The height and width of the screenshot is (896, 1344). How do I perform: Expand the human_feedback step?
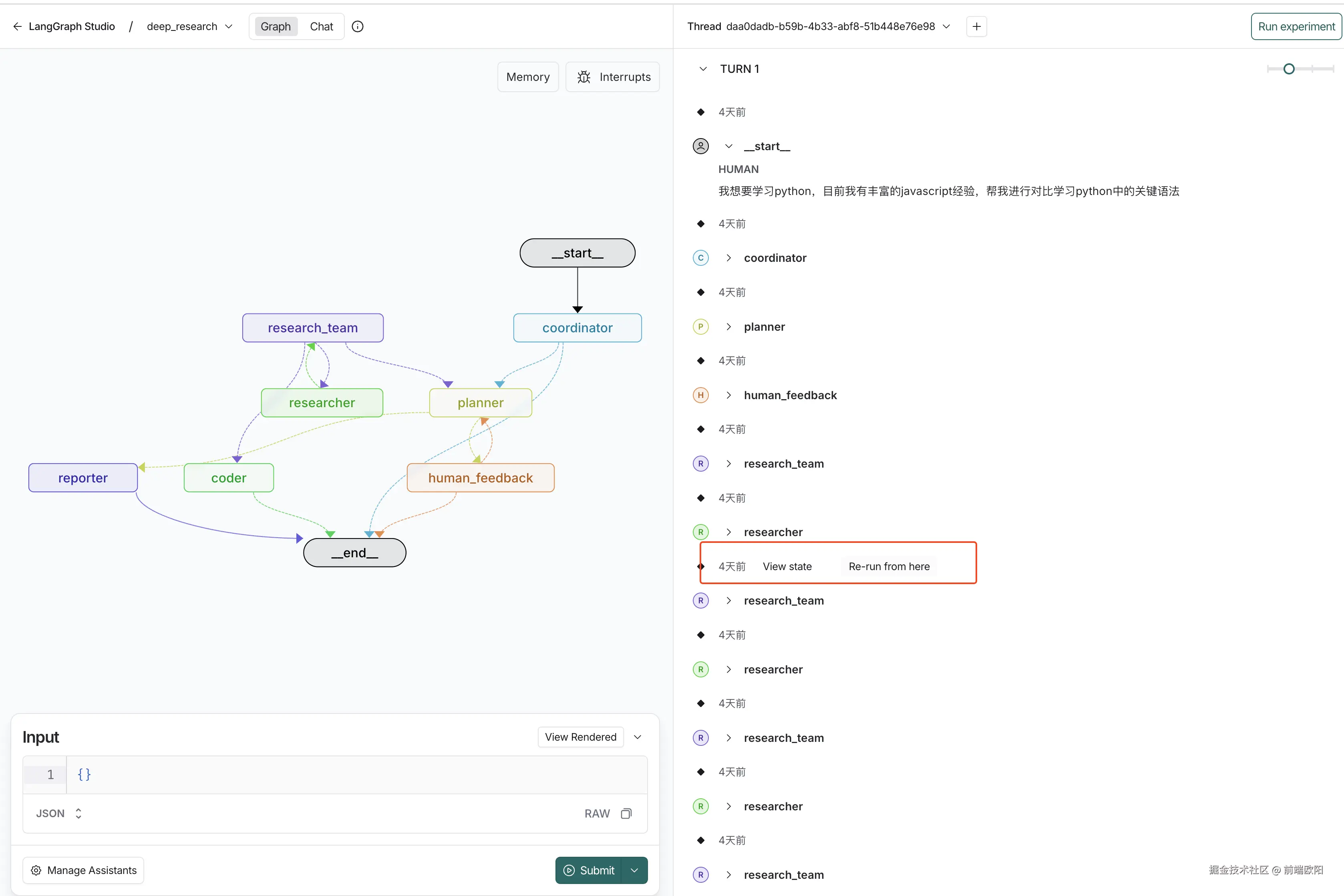pos(728,396)
